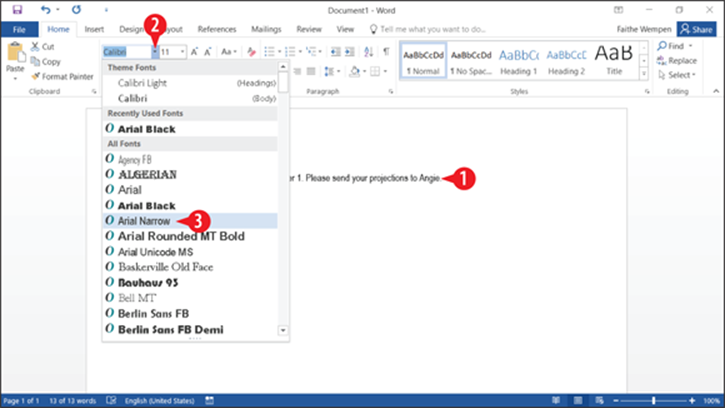Switch to the Review tab
Viewport: 725px width, 408px height.
(x=309, y=29)
